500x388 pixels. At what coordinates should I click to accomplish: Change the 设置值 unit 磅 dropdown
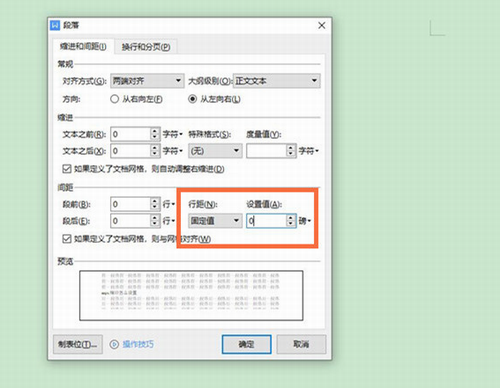pos(304,221)
